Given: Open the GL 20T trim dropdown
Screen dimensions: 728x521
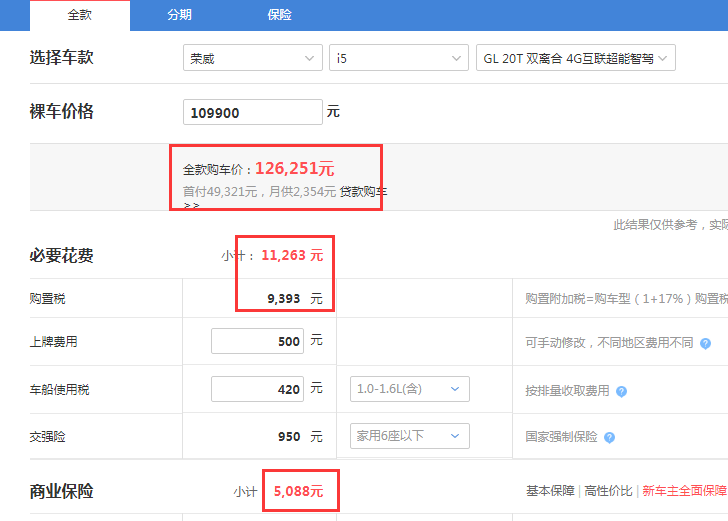Looking at the screenshot, I should click(576, 58).
